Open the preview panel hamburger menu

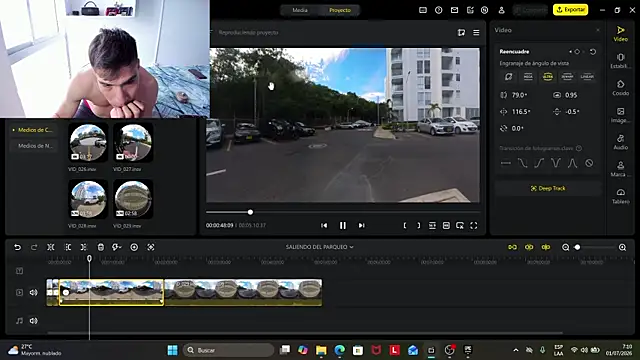pyautogui.click(x=476, y=32)
